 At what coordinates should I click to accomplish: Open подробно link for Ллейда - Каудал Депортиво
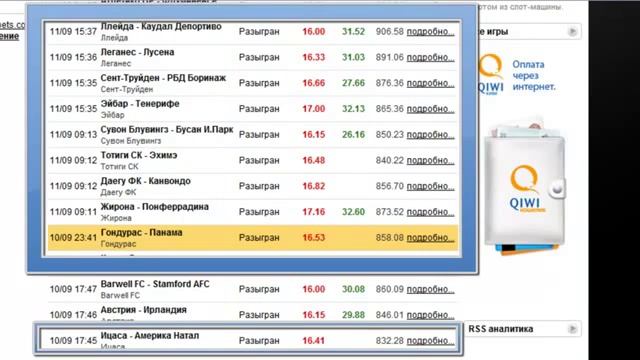430,31
